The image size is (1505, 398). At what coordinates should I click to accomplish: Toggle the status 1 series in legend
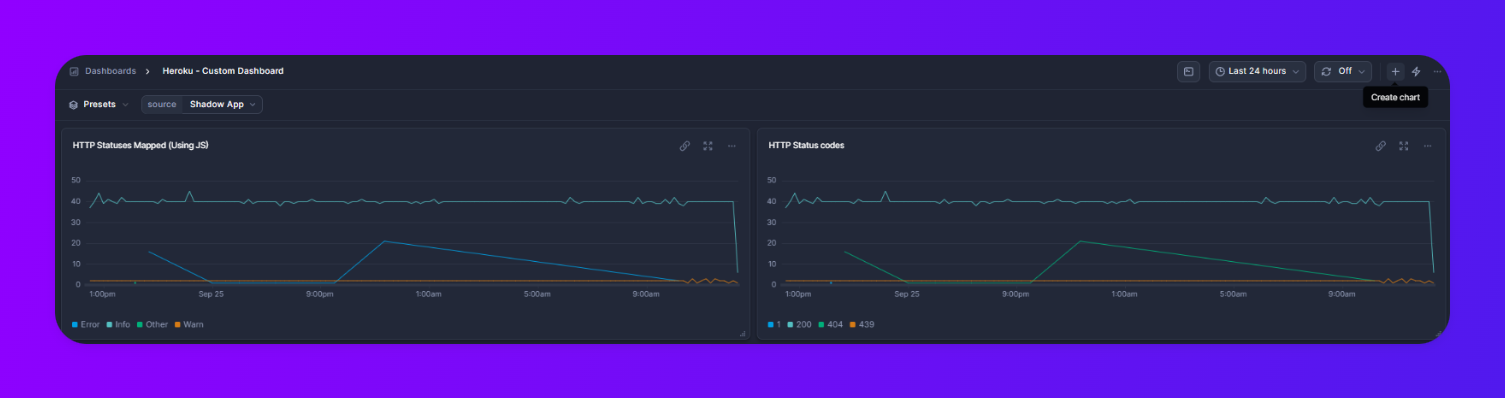point(775,324)
